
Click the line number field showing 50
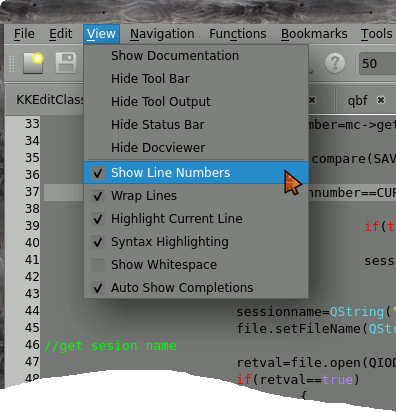[378, 63]
